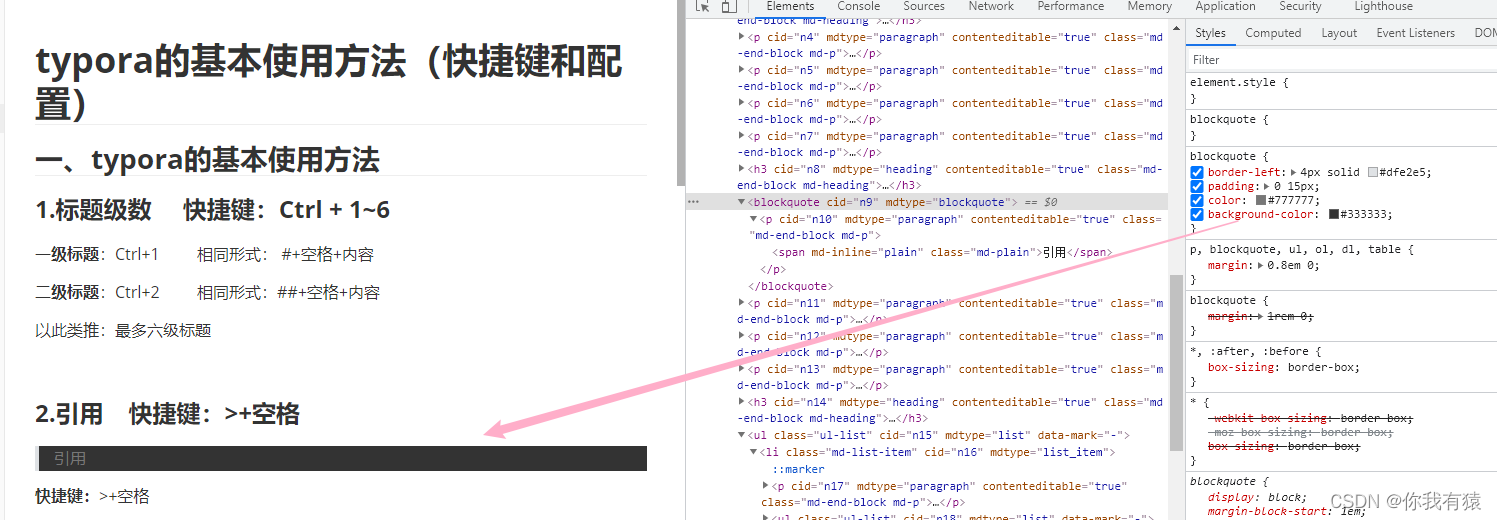
Task: Select the Styles sidebar tab
Action: (1210, 33)
